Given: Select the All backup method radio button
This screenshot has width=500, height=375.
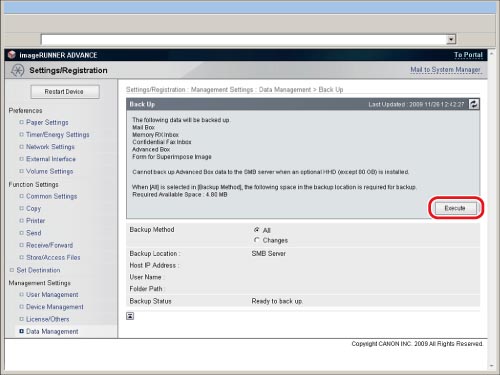Looking at the screenshot, I should (x=256, y=230).
